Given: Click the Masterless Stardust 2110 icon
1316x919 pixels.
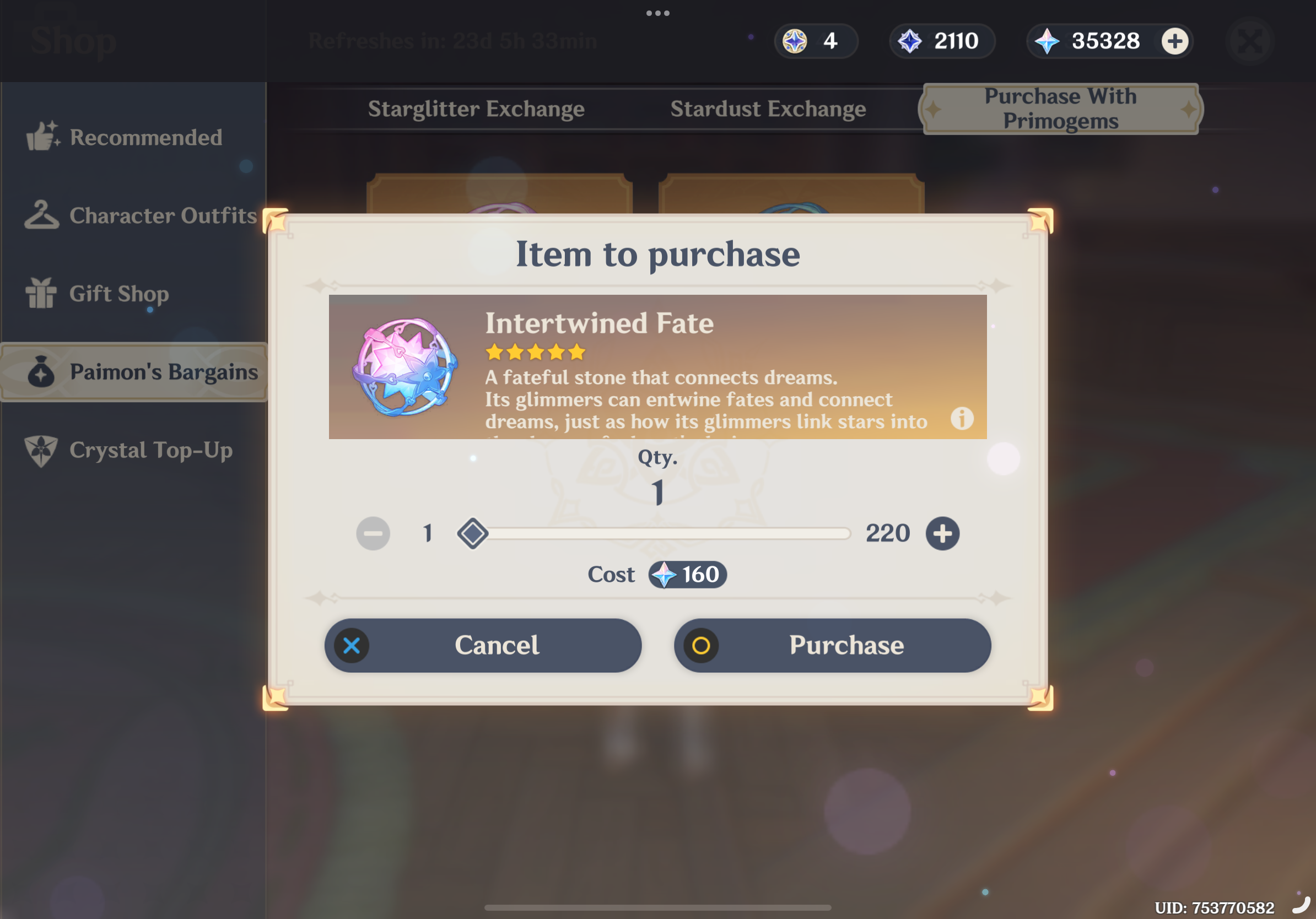Looking at the screenshot, I should tap(910, 41).
